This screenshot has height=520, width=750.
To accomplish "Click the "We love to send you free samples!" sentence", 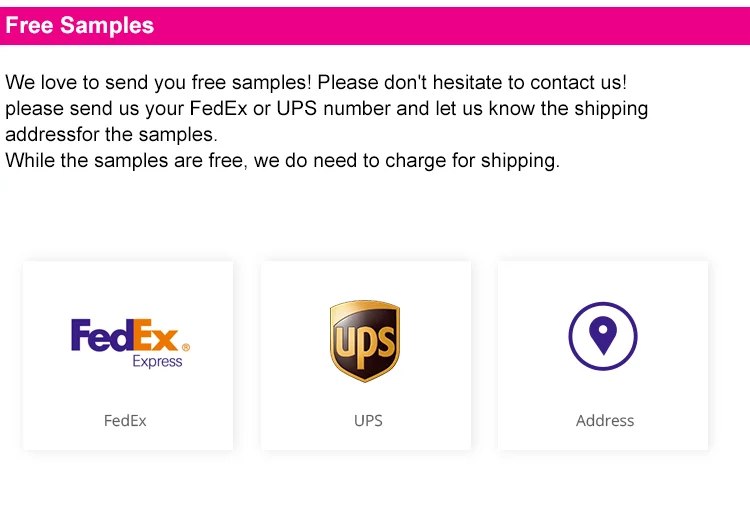I will pyautogui.click(x=158, y=83).
